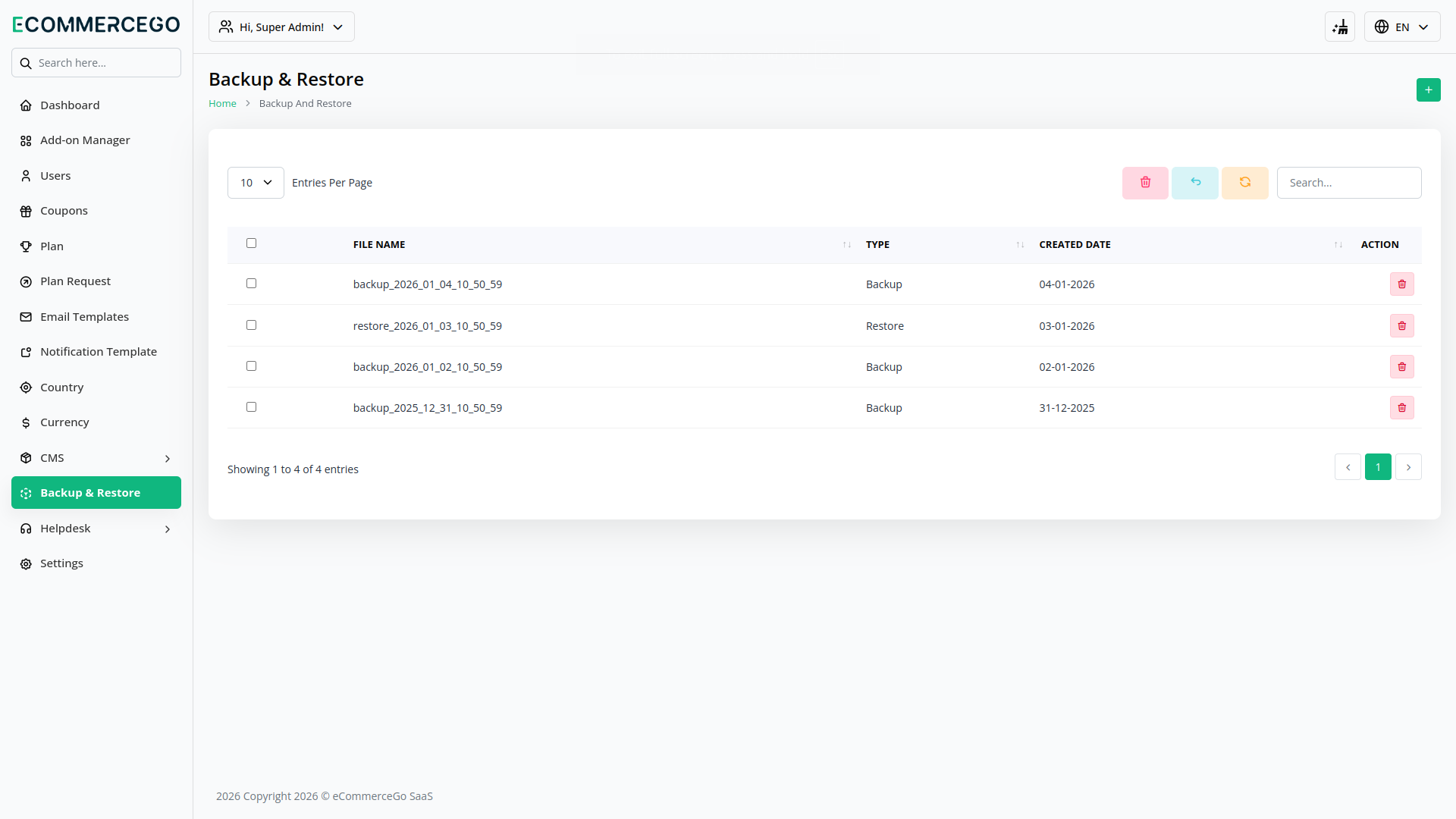Click the Home breadcrumb link

[x=222, y=103]
